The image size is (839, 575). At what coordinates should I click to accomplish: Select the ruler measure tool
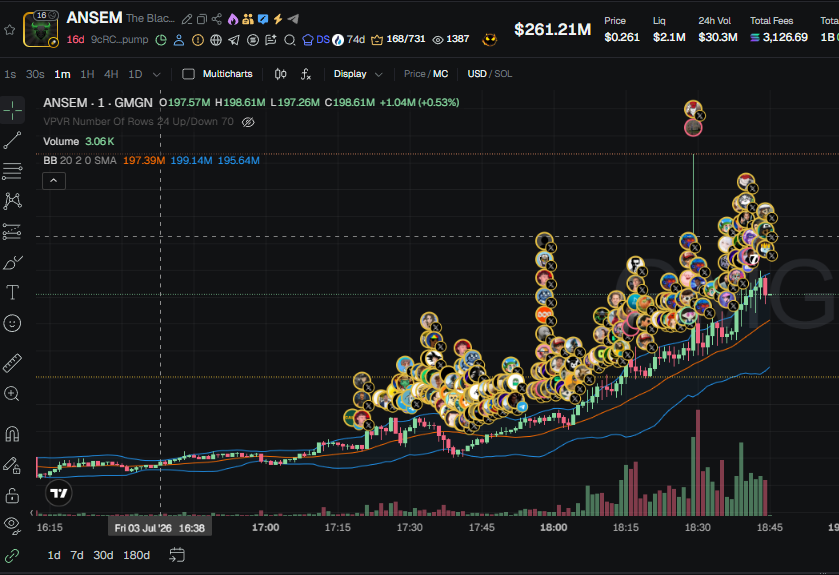point(12,363)
